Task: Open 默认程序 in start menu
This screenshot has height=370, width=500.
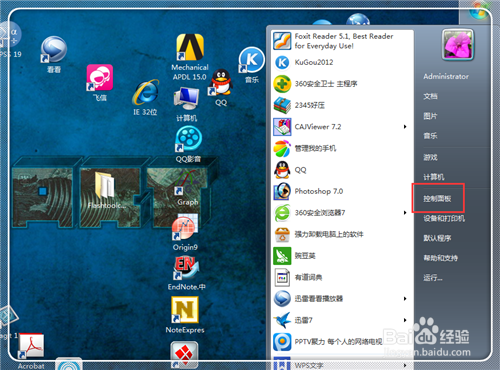Action: click(437, 238)
